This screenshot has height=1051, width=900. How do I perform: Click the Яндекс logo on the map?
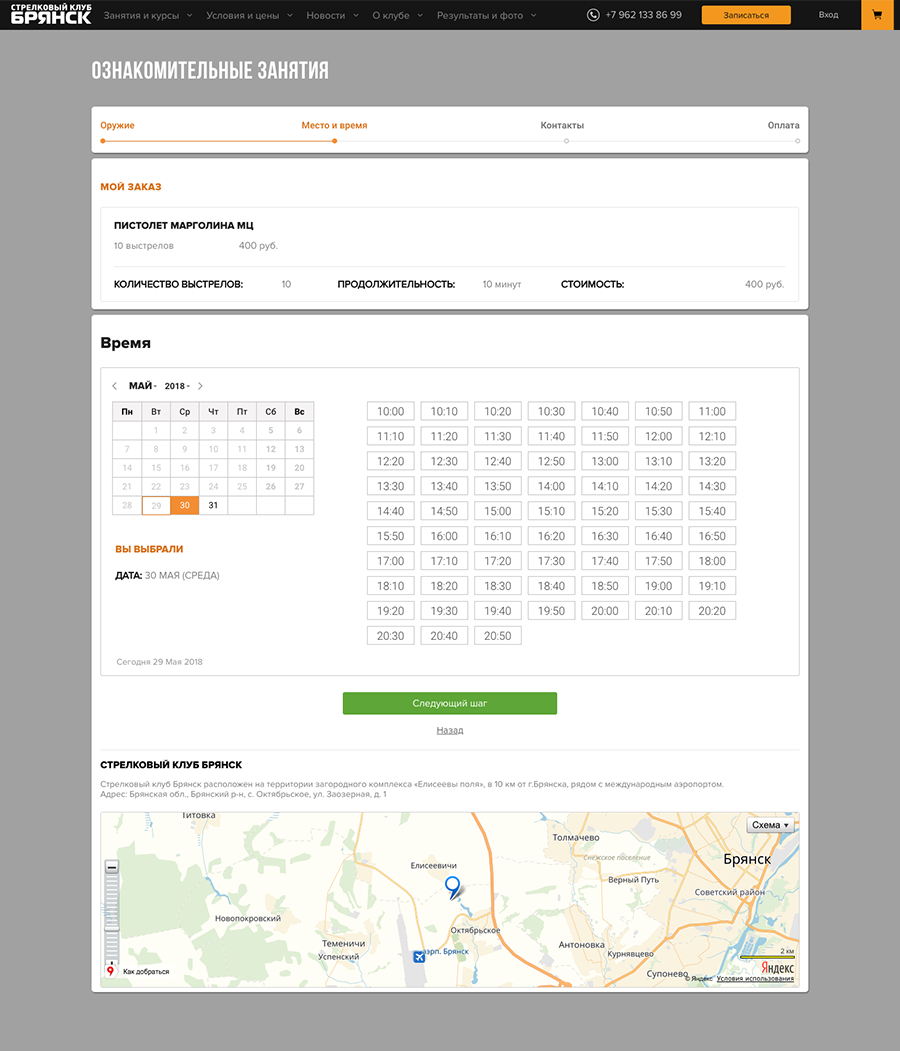(x=777, y=968)
